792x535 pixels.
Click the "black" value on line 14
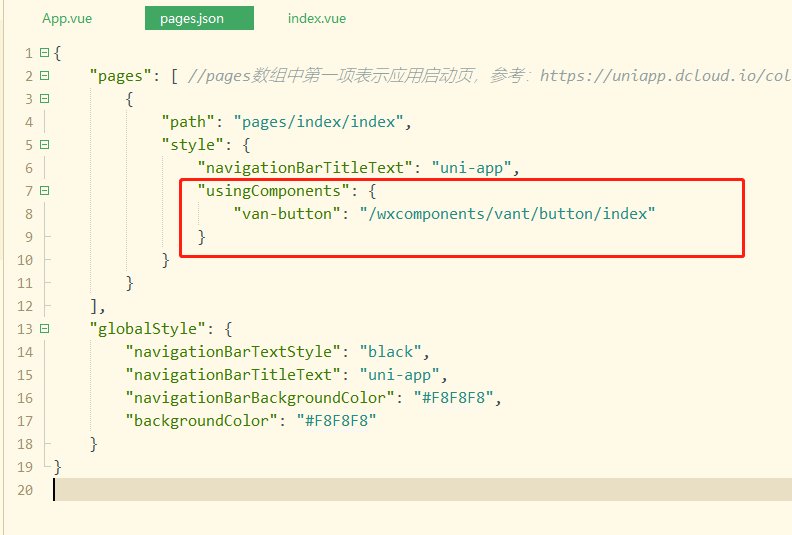[x=390, y=352]
